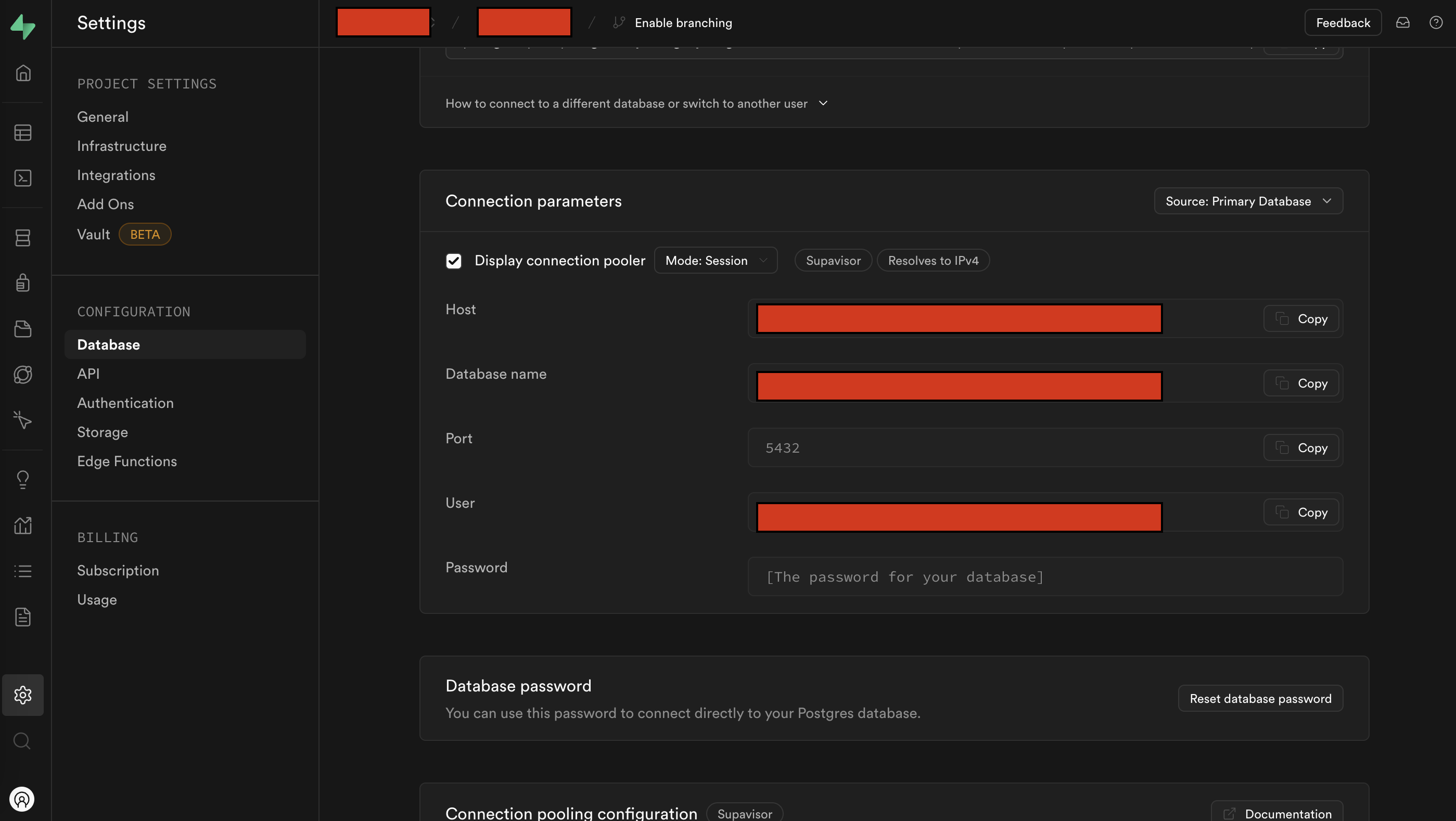Go to API configuration settings
This screenshot has height=821, width=1456.
[88, 374]
